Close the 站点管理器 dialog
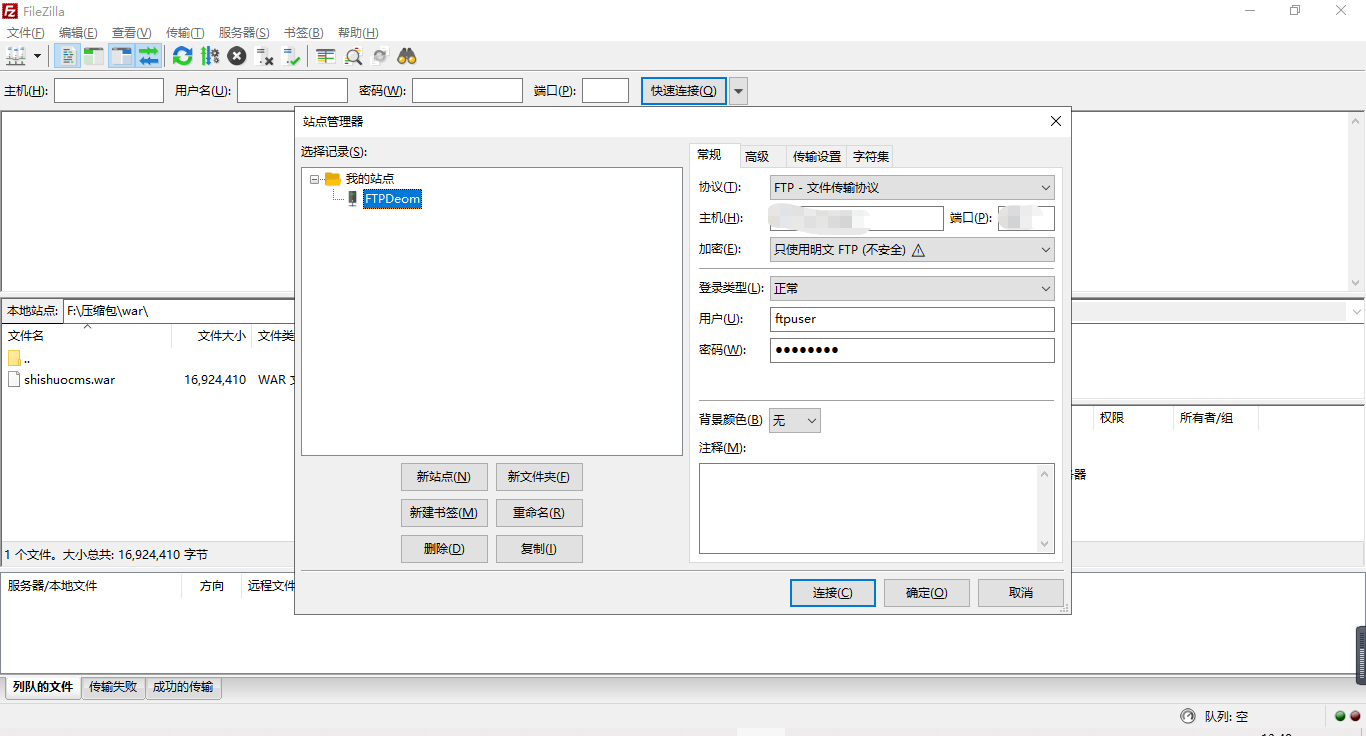This screenshot has height=736, width=1366. pyautogui.click(x=1055, y=121)
